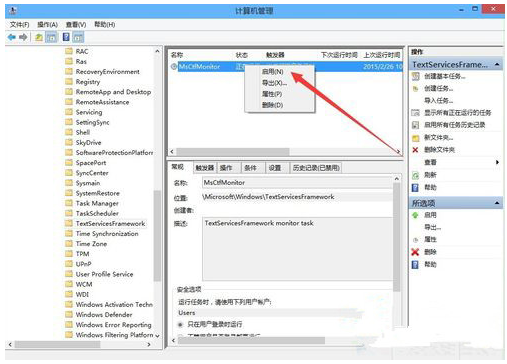Screen dimensions: 507x364
Task: Click the 显示所有正在运行的任务 icon
Action: pos(415,113)
